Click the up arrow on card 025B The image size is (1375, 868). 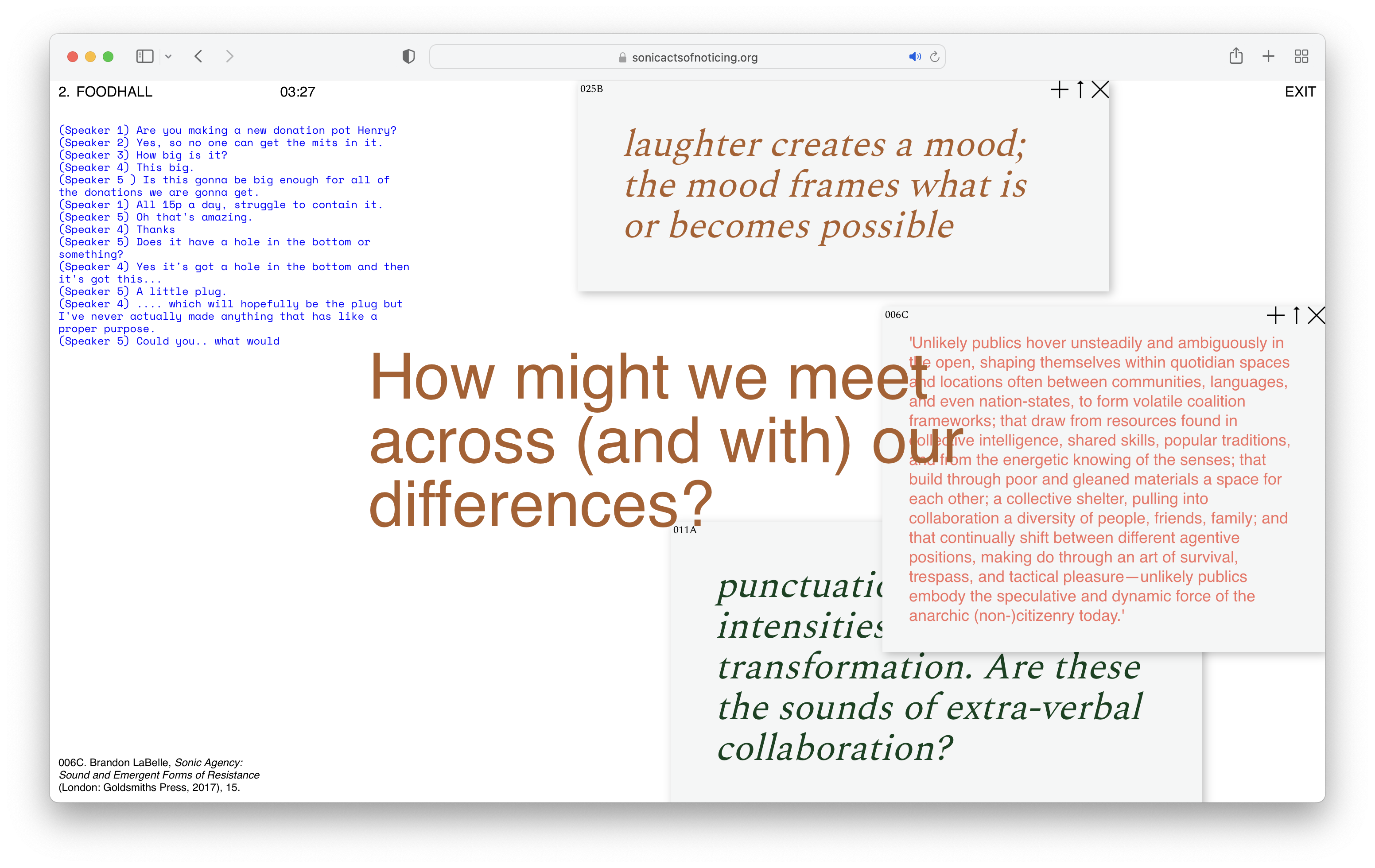tap(1080, 89)
